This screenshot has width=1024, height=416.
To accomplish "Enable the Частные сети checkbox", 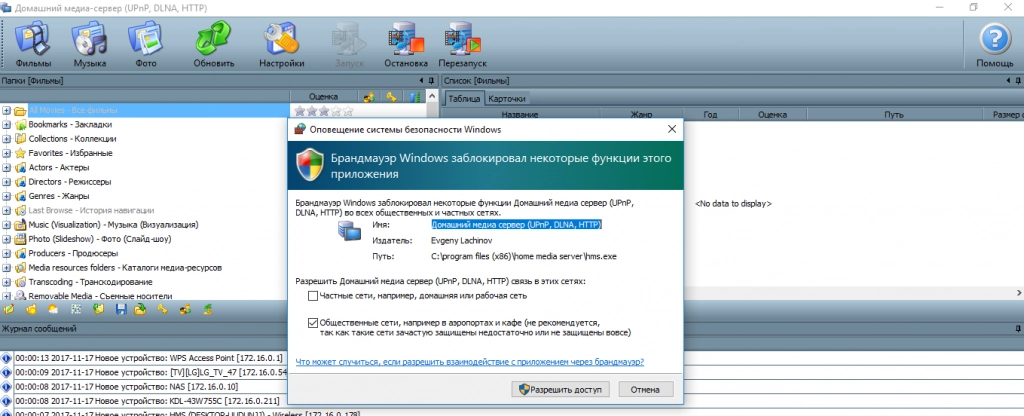I will [x=314, y=296].
